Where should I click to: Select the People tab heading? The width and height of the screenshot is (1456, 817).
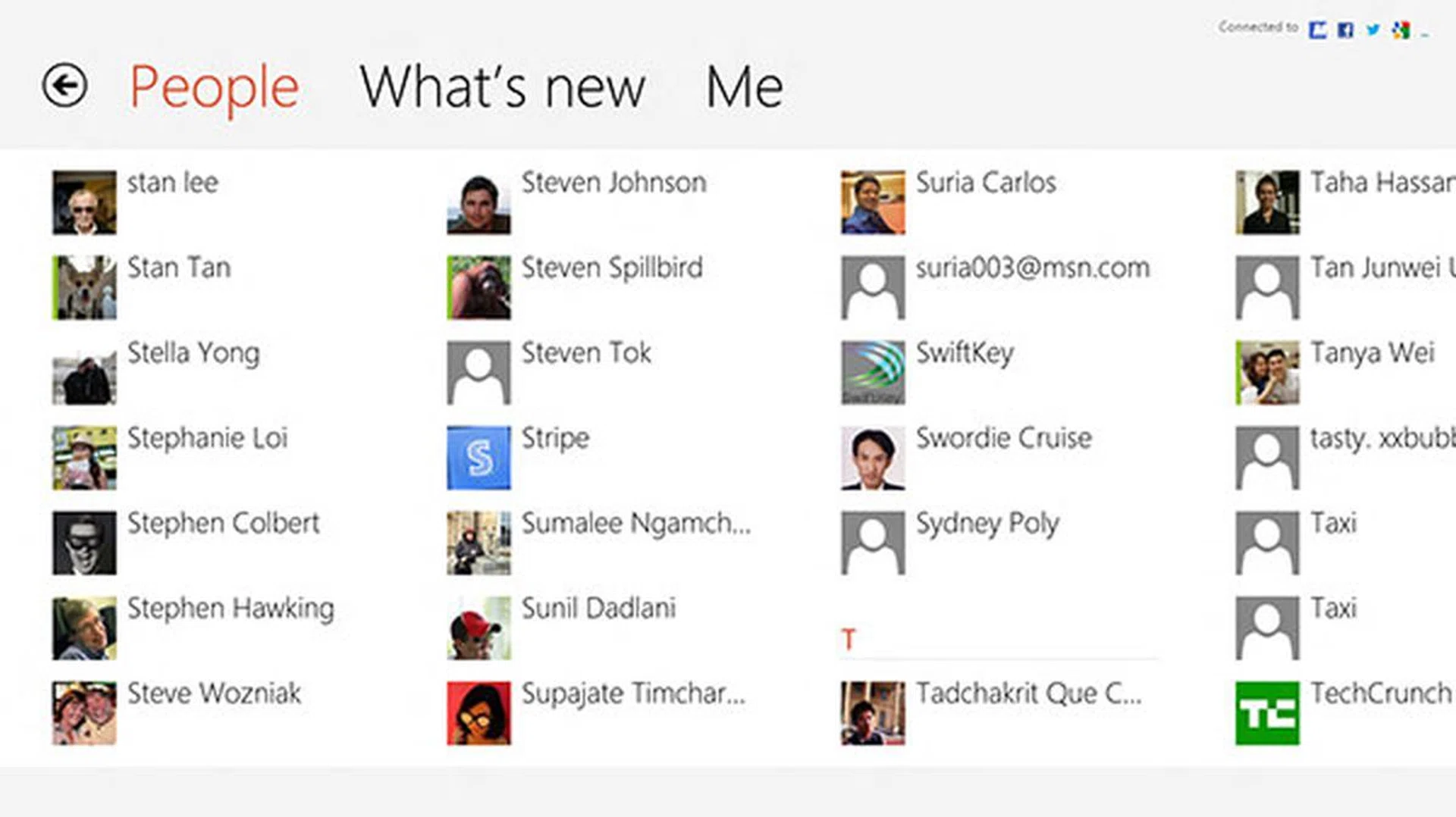click(215, 87)
